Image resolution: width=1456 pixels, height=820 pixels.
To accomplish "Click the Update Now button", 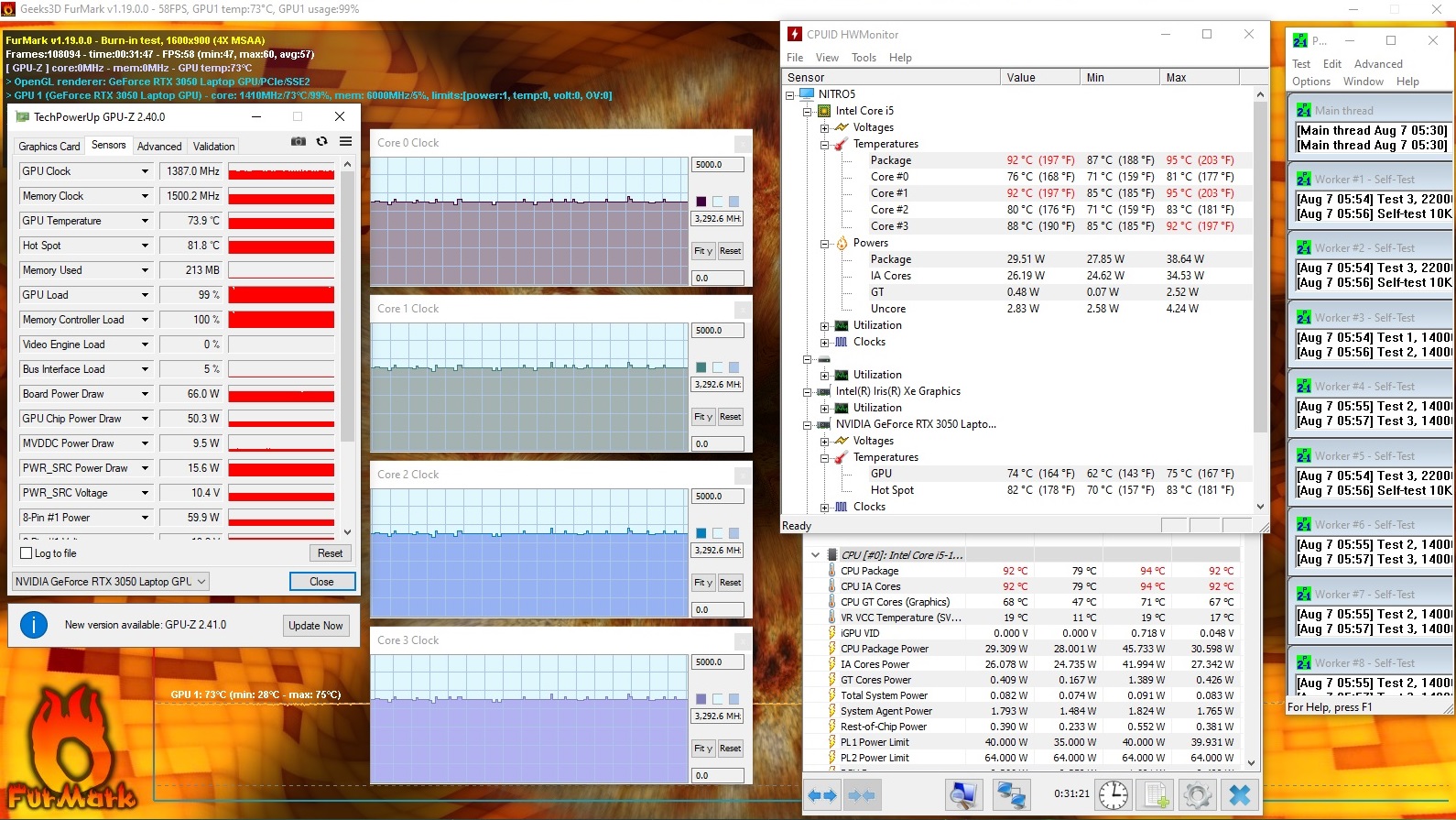I will 315,625.
